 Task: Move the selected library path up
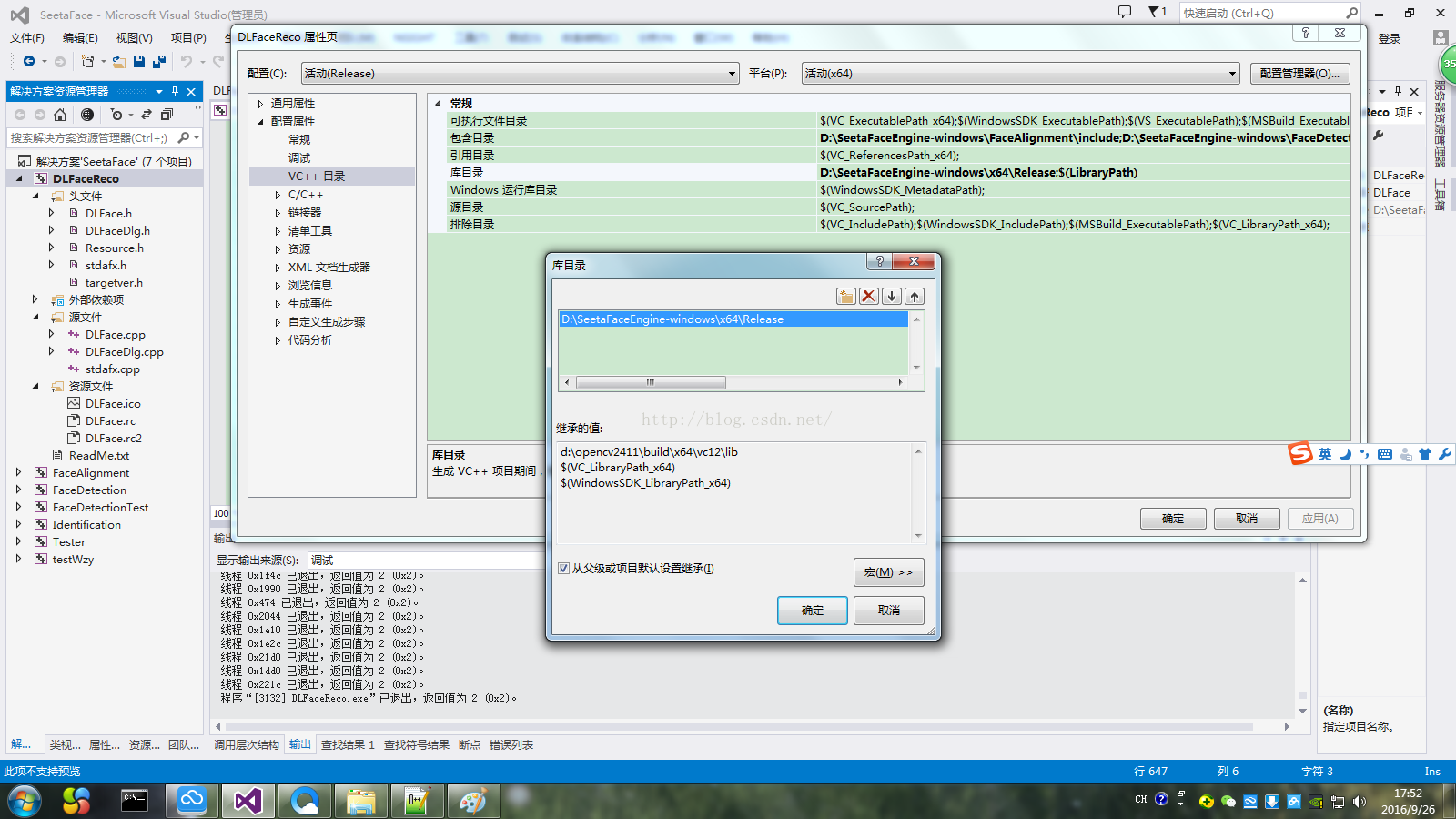coord(915,296)
